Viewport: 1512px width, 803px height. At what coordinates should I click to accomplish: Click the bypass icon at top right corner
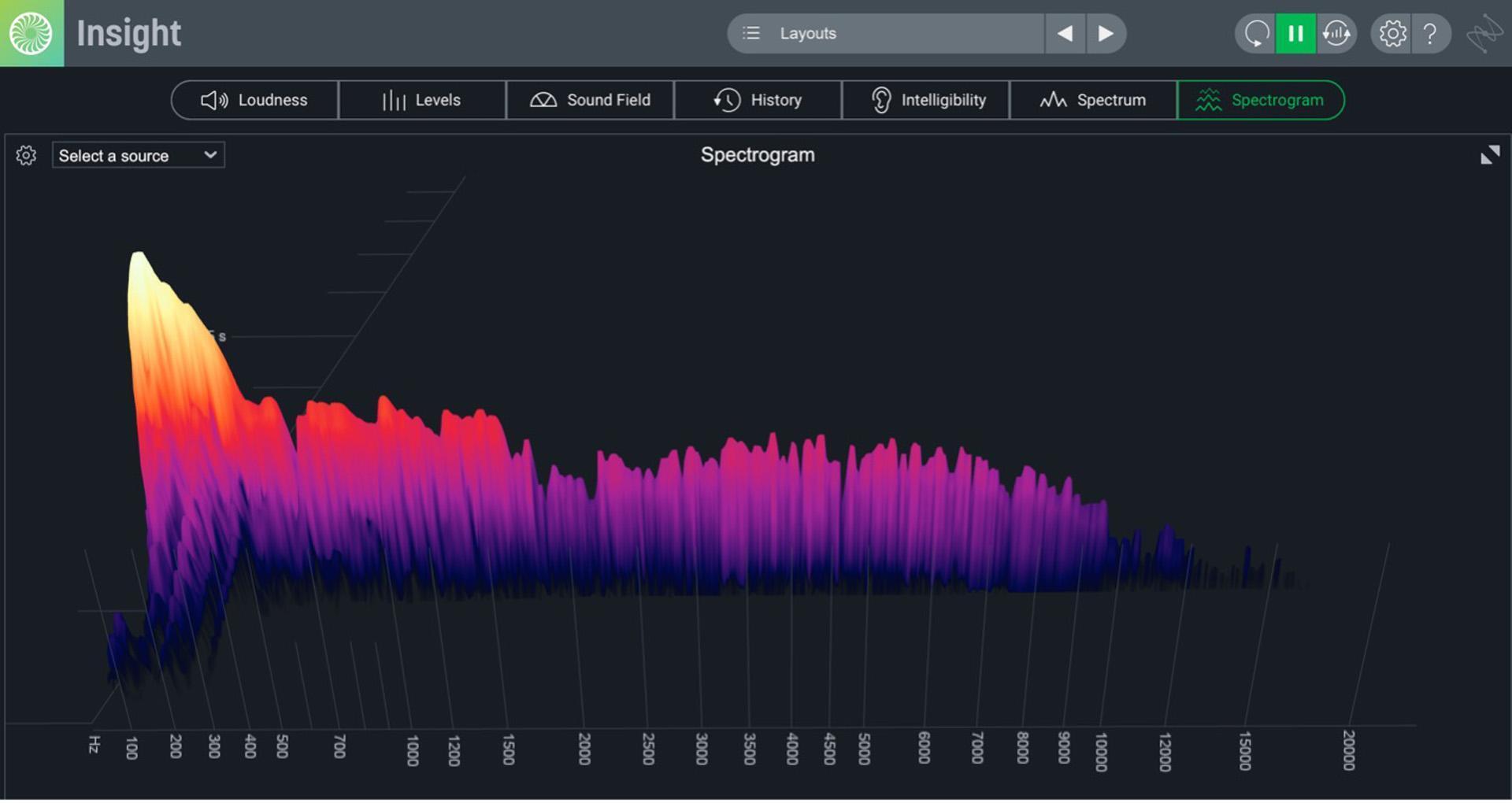click(x=1484, y=33)
